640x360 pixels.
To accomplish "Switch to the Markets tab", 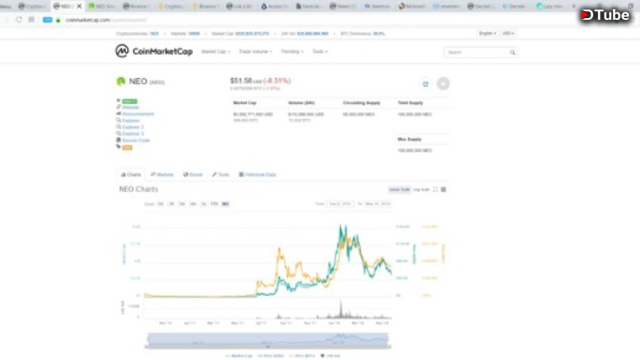I will (x=162, y=175).
